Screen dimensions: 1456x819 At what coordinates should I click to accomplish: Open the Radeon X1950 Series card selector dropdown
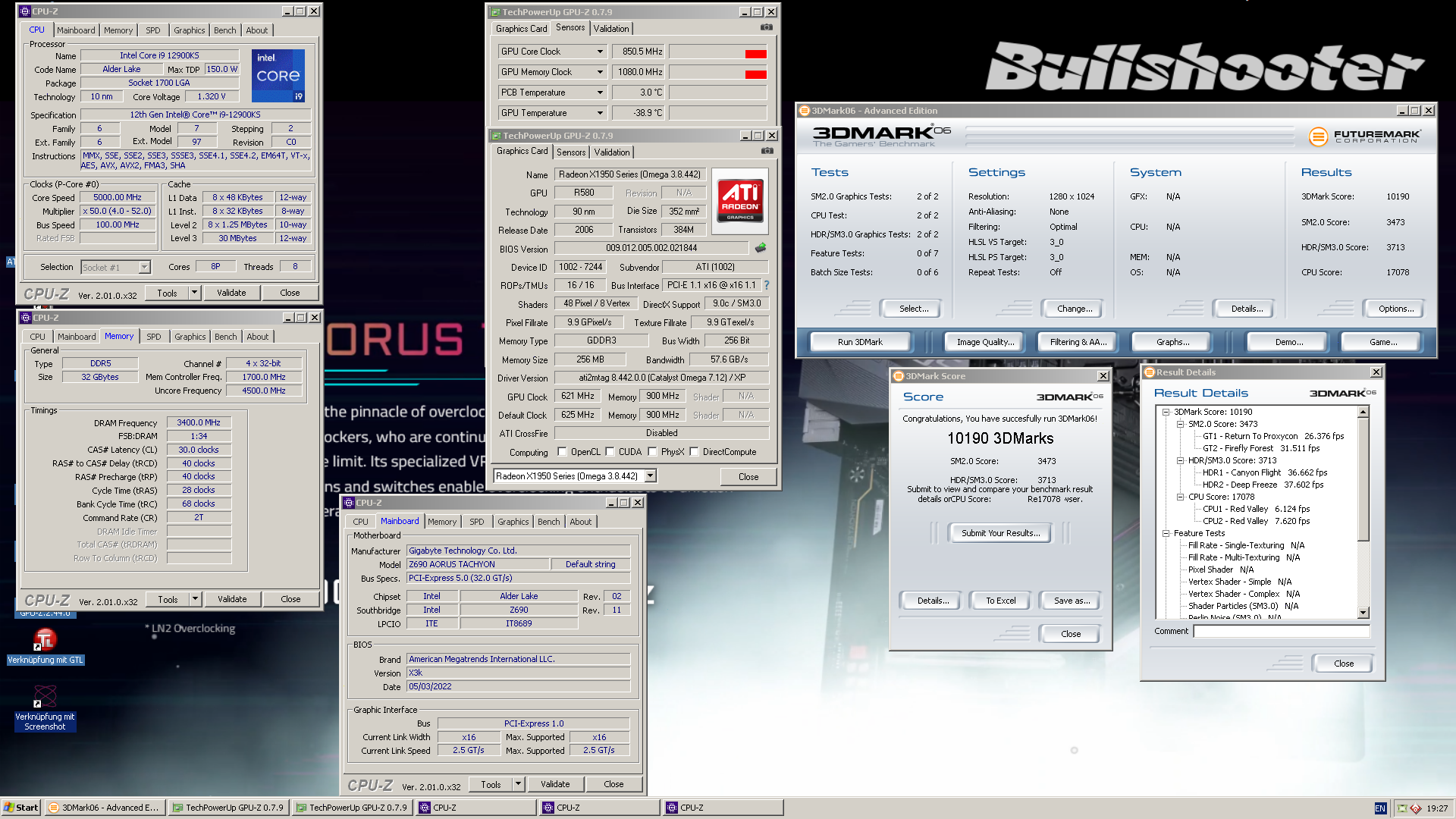click(x=651, y=476)
